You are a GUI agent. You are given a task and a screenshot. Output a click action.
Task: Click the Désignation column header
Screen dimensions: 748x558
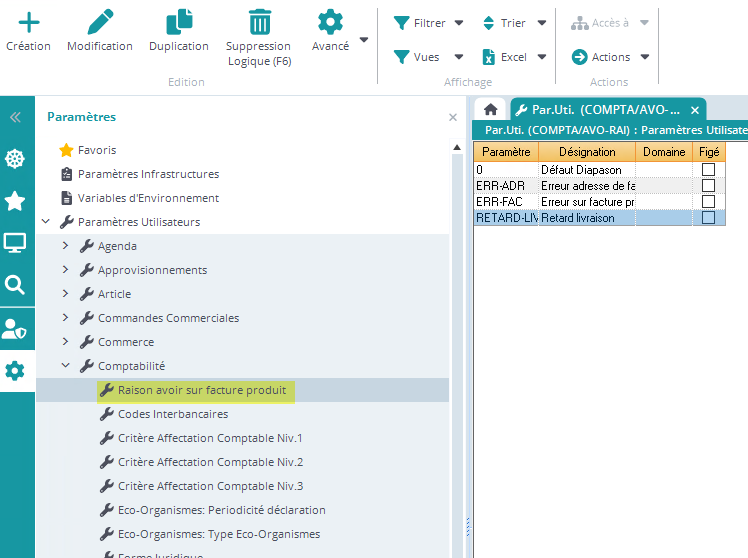pos(587,152)
